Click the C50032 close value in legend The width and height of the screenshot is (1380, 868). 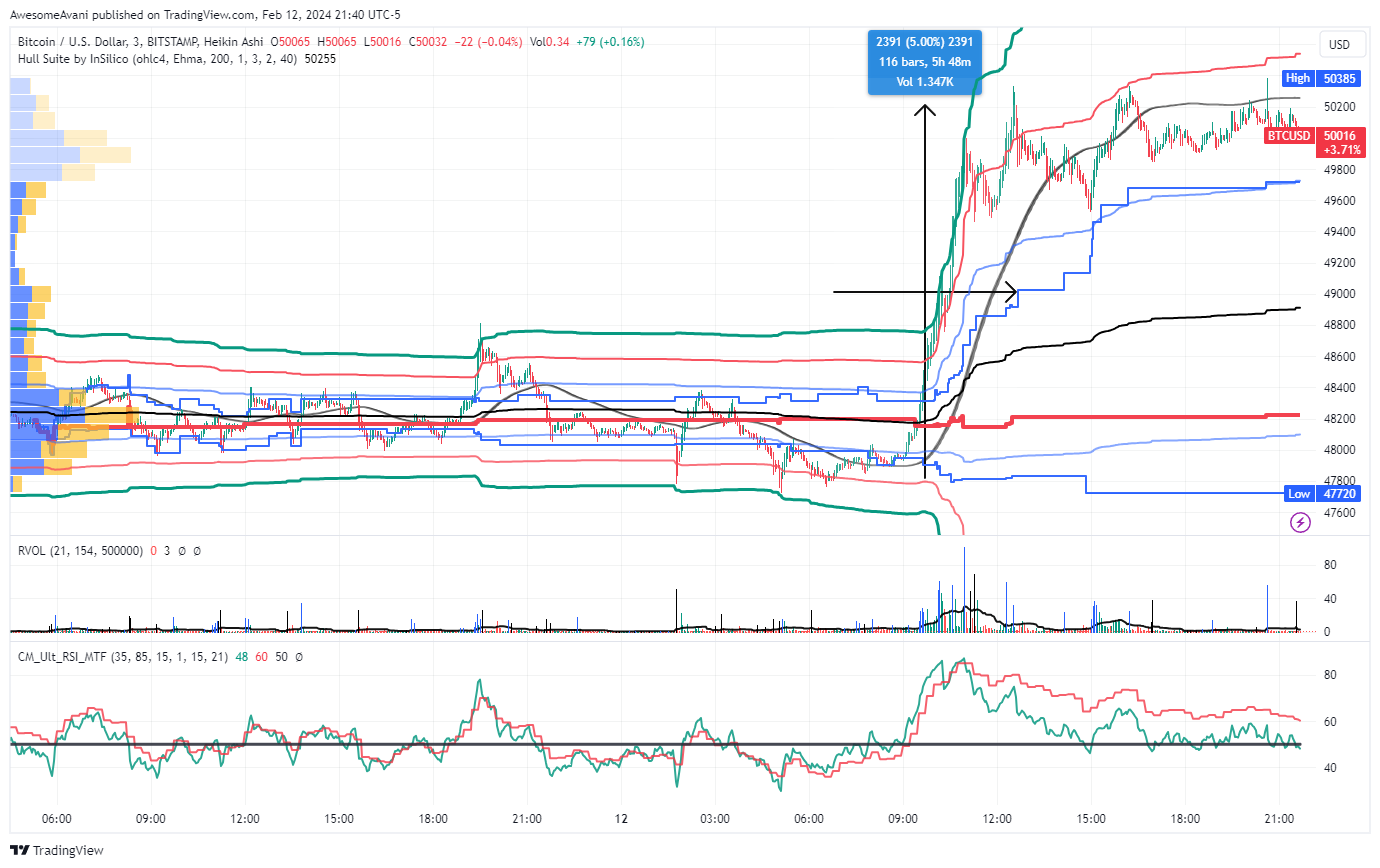(428, 42)
